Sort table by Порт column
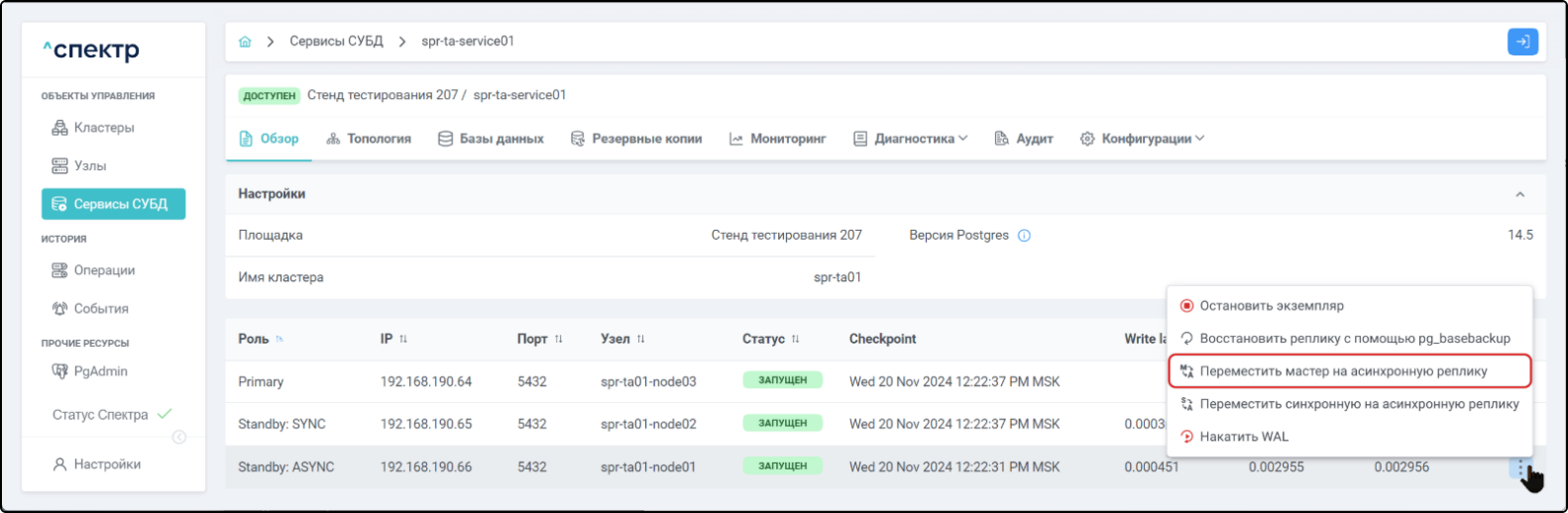This screenshot has height=513, width=1568. click(x=558, y=340)
